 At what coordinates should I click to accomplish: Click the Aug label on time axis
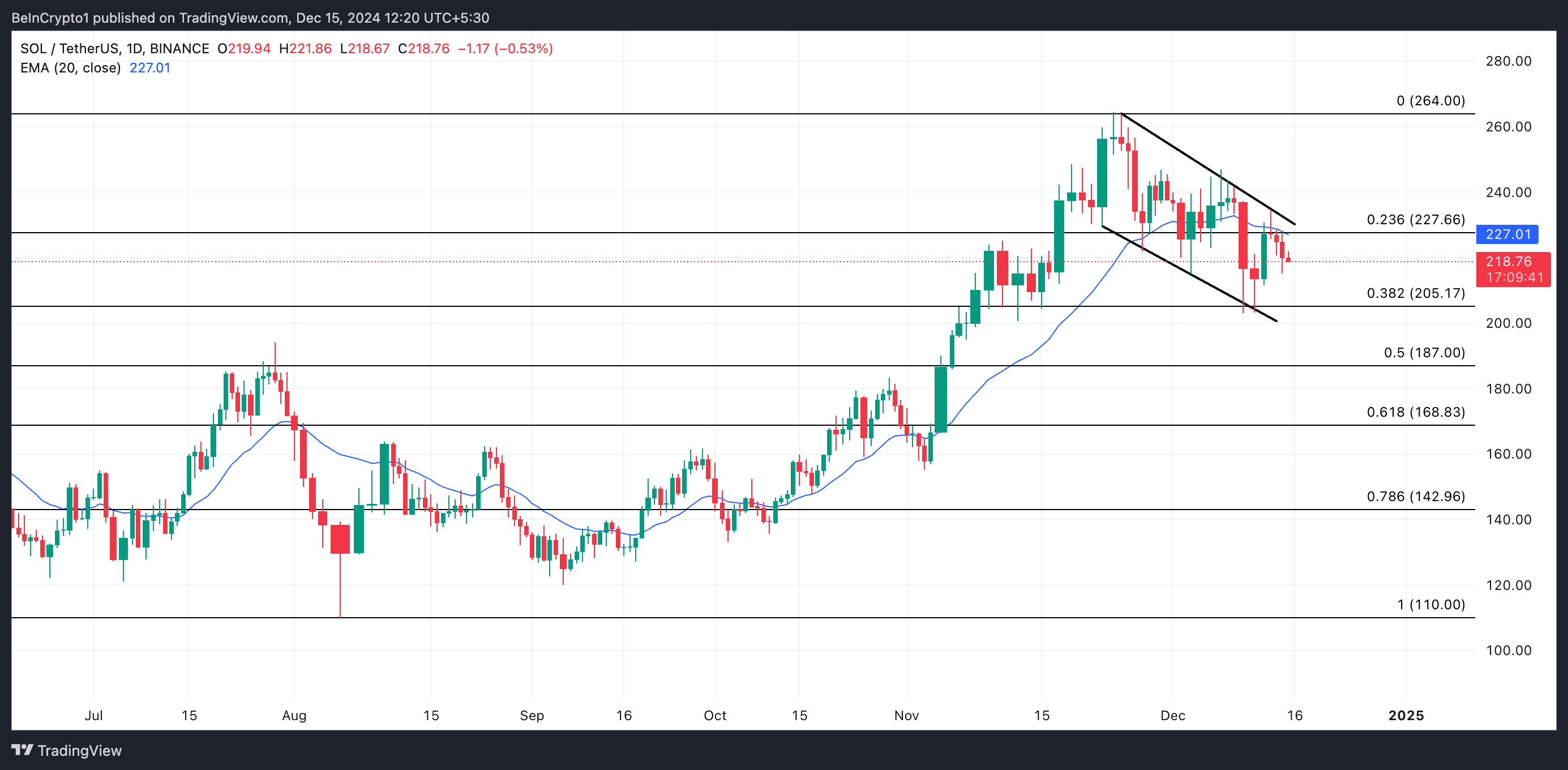click(294, 716)
